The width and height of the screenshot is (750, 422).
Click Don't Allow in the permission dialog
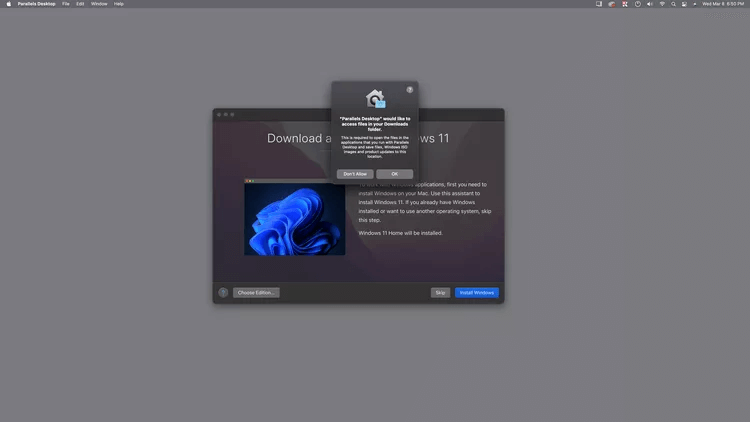click(x=355, y=174)
